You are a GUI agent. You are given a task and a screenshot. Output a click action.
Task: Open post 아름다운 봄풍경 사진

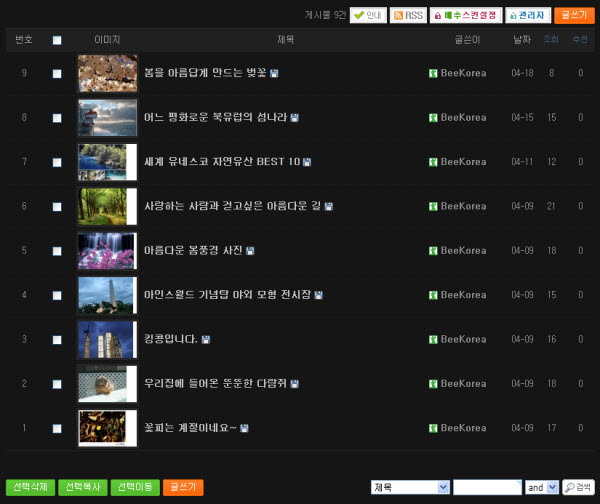[x=193, y=250]
